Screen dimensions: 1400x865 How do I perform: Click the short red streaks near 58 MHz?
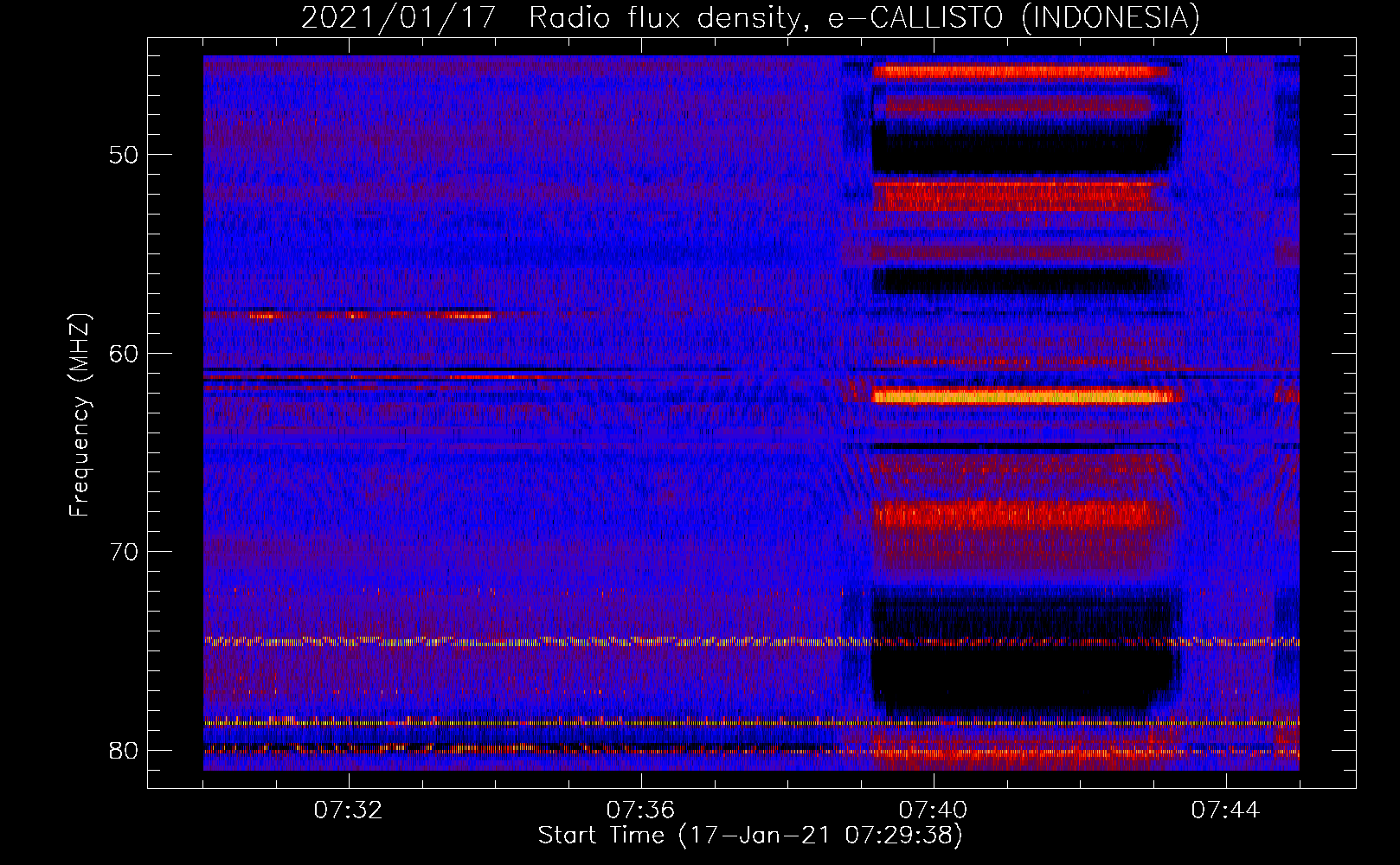click(x=370, y=315)
